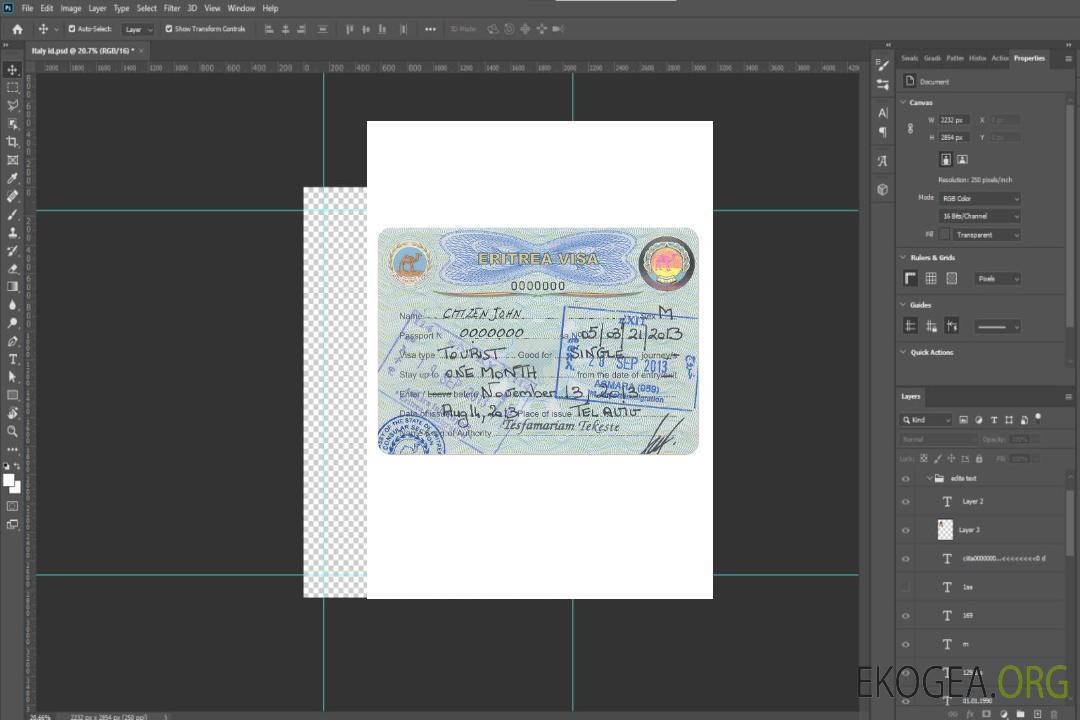Screen dimensions: 1080x720
Task: Toggle rulers icon in Rulers & Grids
Action: pos(911,278)
